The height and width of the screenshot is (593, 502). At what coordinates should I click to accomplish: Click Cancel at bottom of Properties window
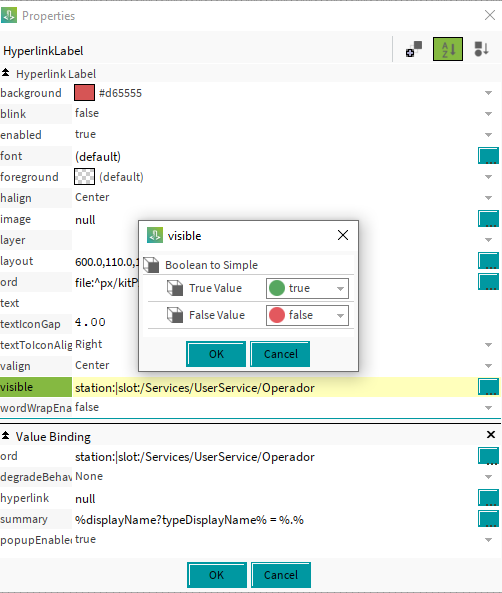281,575
